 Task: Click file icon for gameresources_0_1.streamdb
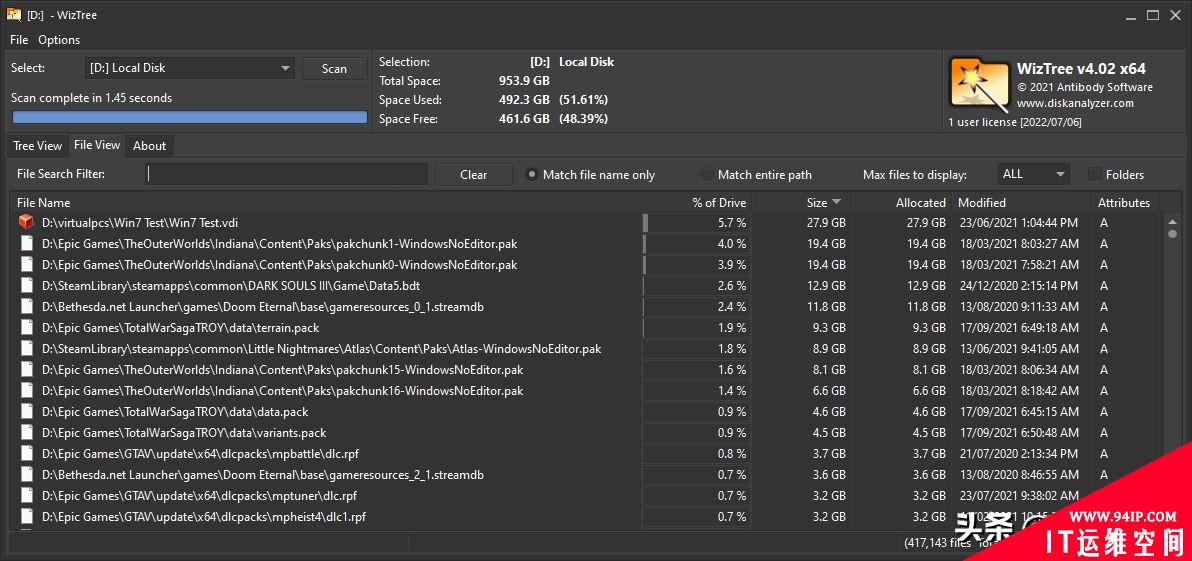point(27,307)
